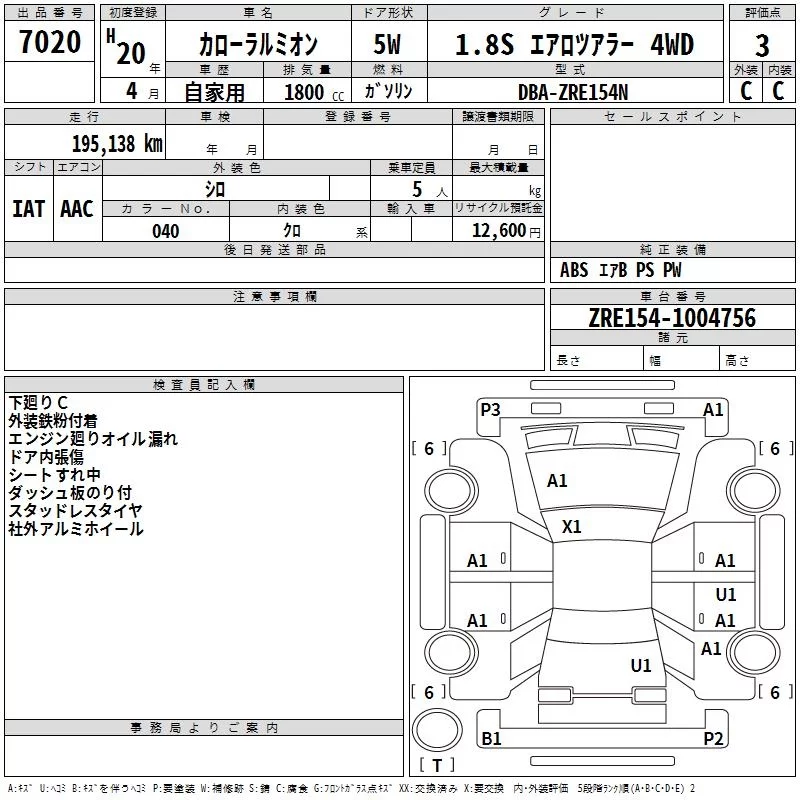Click the 純正装備 header
Screen dimensions: 800x800
point(672,249)
